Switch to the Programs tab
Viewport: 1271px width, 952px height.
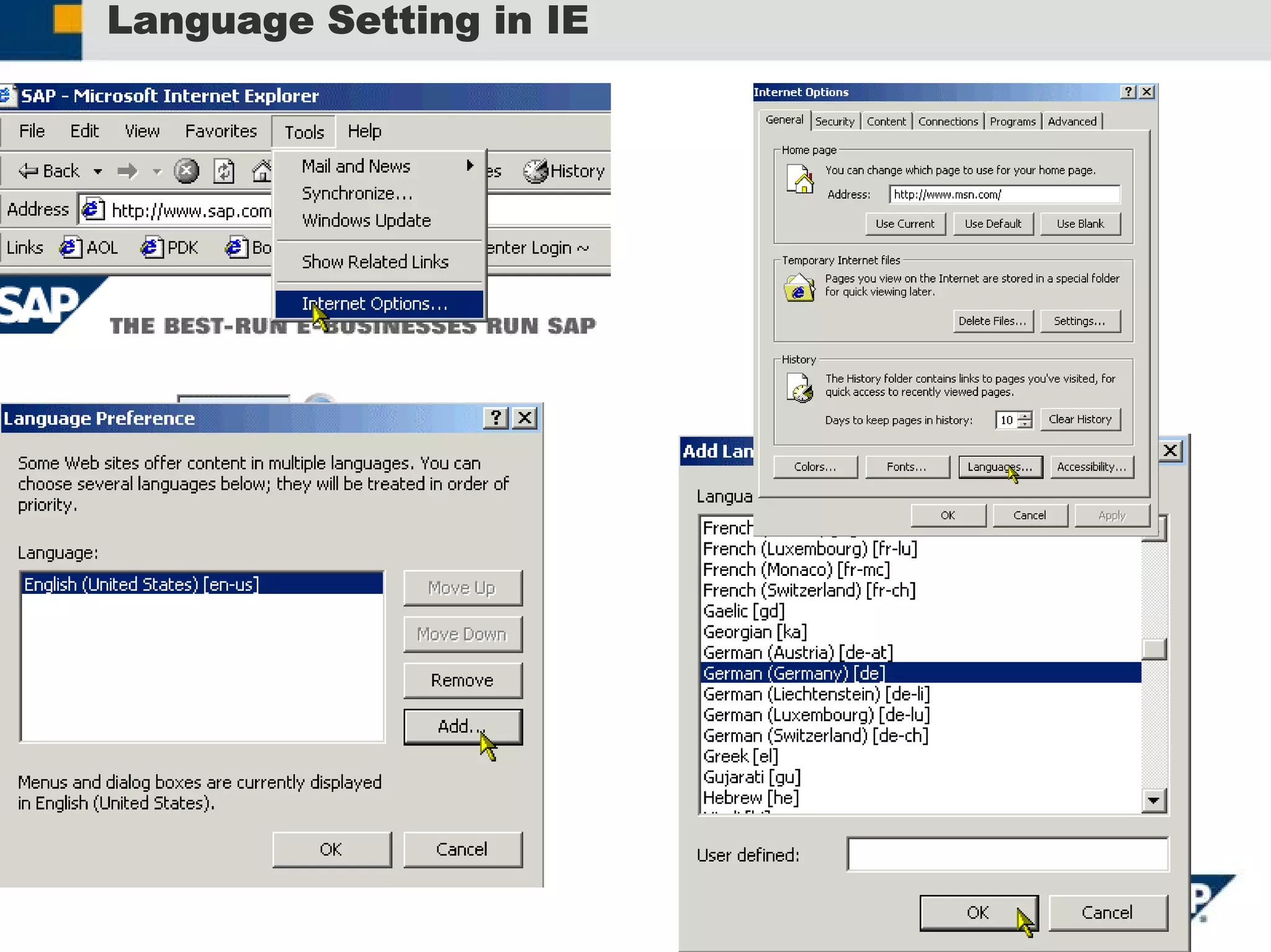click(1012, 122)
